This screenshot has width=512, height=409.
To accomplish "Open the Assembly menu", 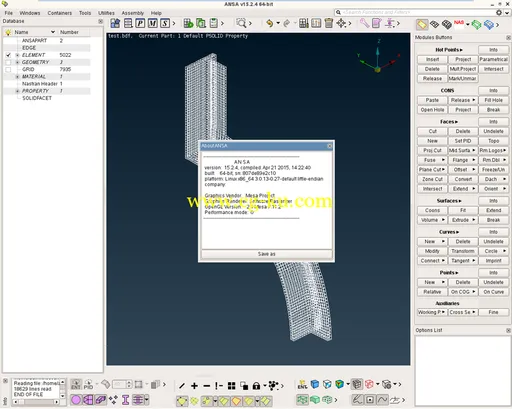I will [133, 13].
